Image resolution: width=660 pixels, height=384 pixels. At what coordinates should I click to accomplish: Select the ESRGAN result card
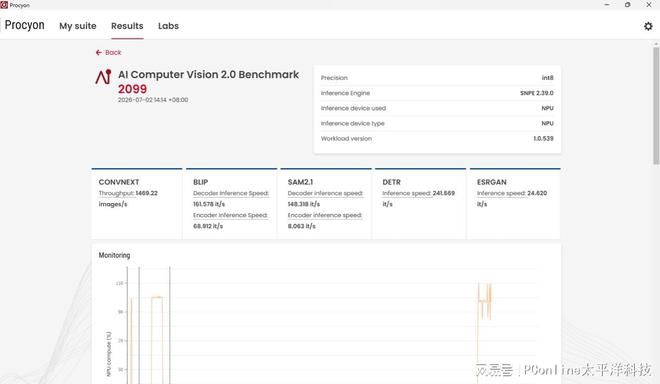(515, 204)
